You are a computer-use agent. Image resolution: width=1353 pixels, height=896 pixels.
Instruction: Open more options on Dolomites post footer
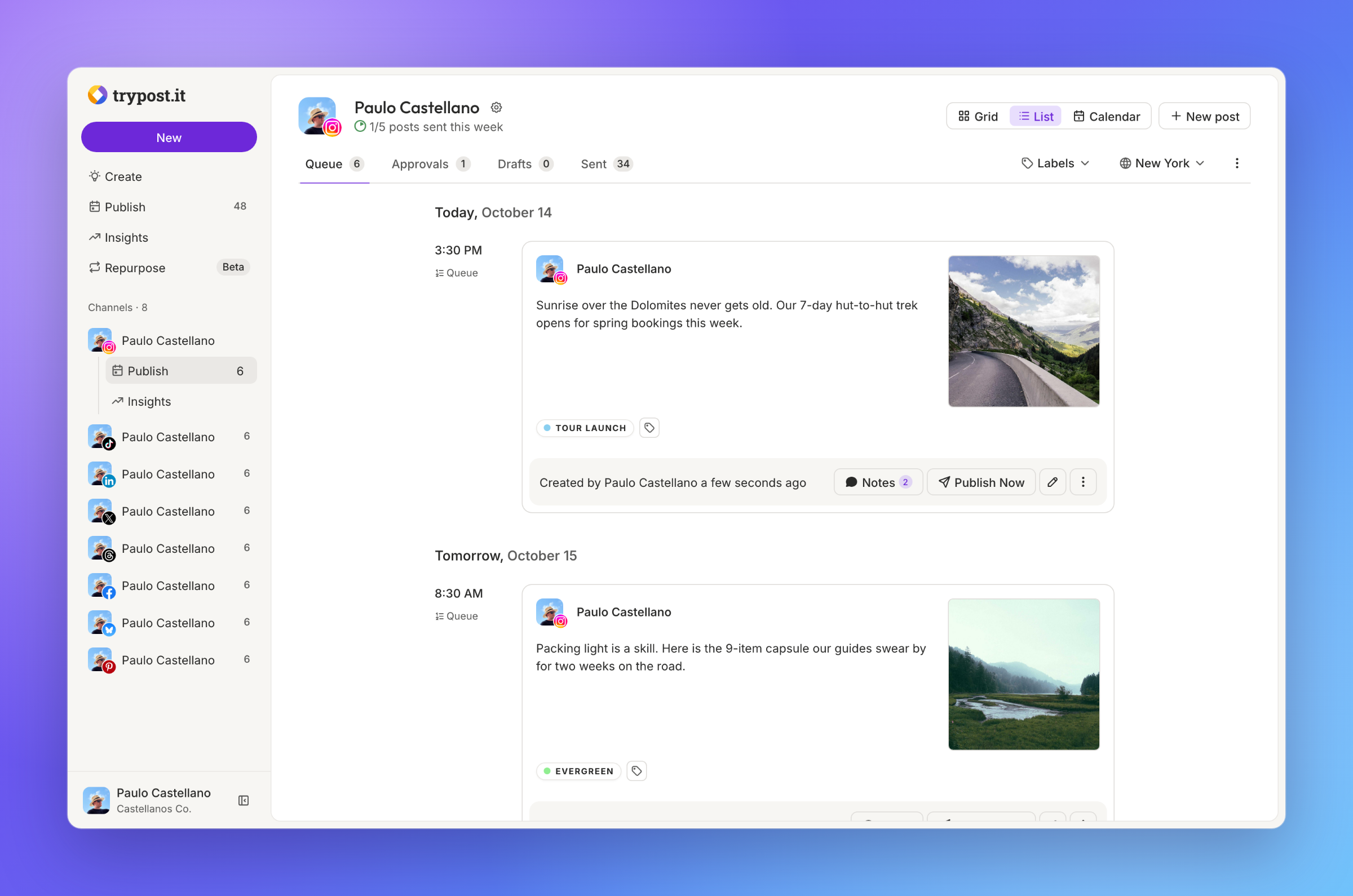1082,482
